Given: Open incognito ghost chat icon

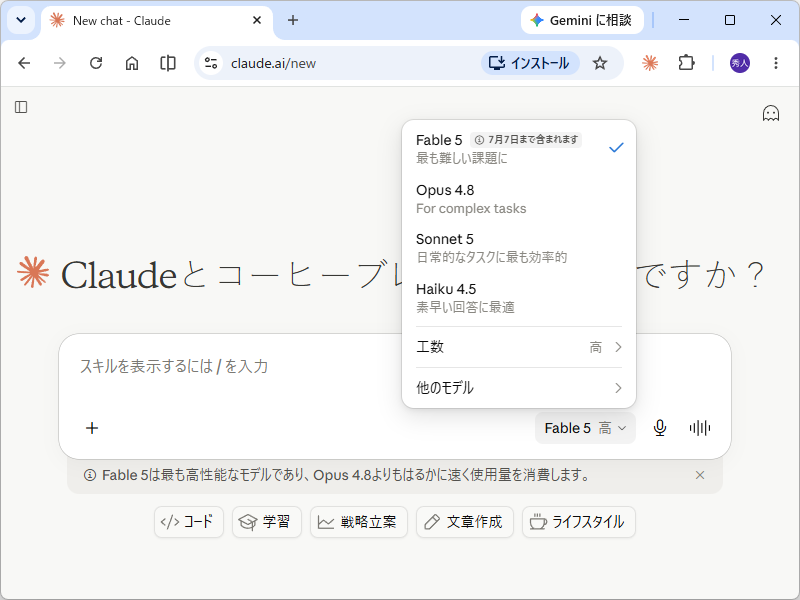Looking at the screenshot, I should pyautogui.click(x=770, y=113).
